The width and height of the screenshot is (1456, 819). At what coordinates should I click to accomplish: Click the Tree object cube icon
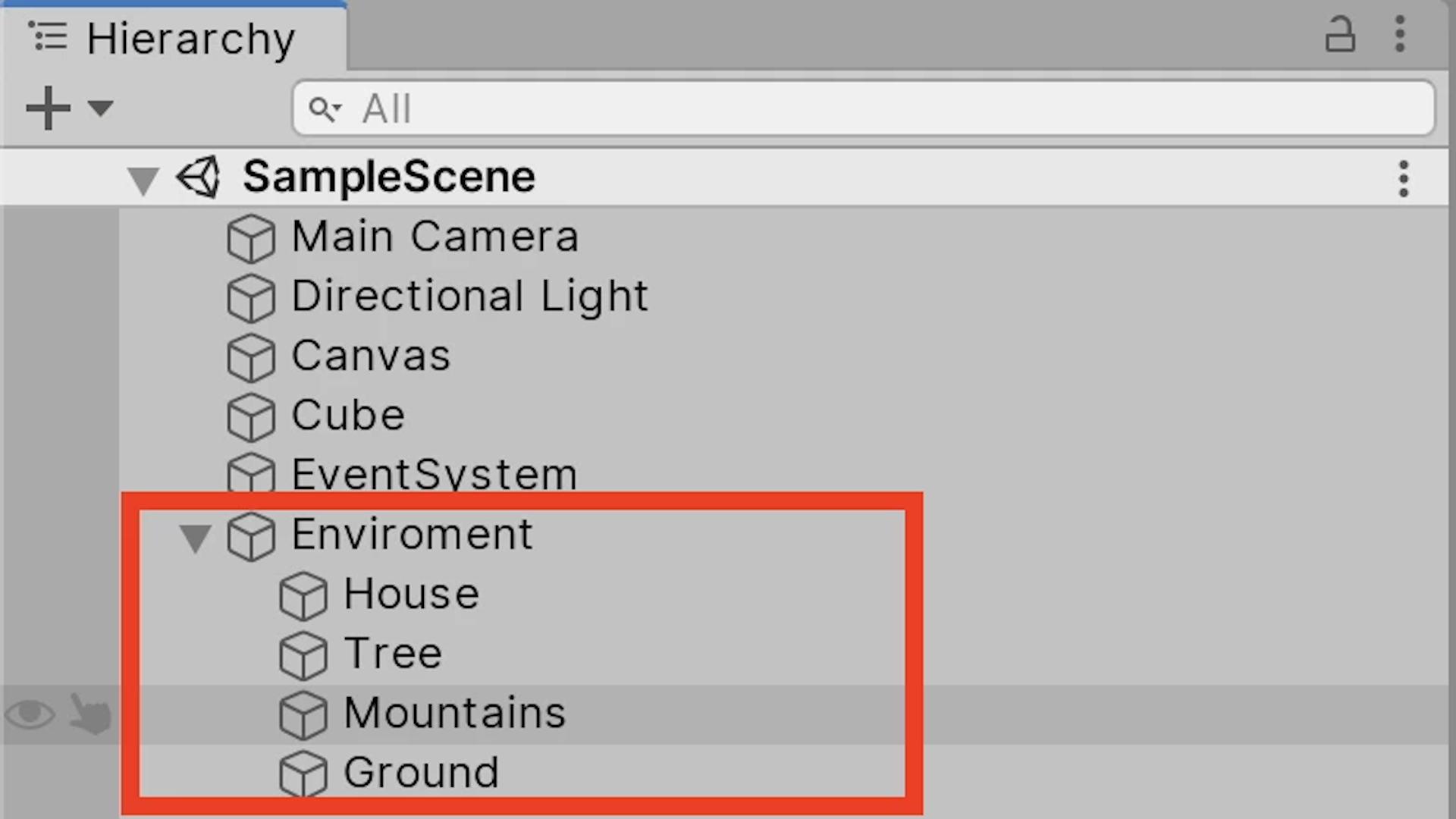coord(303,655)
